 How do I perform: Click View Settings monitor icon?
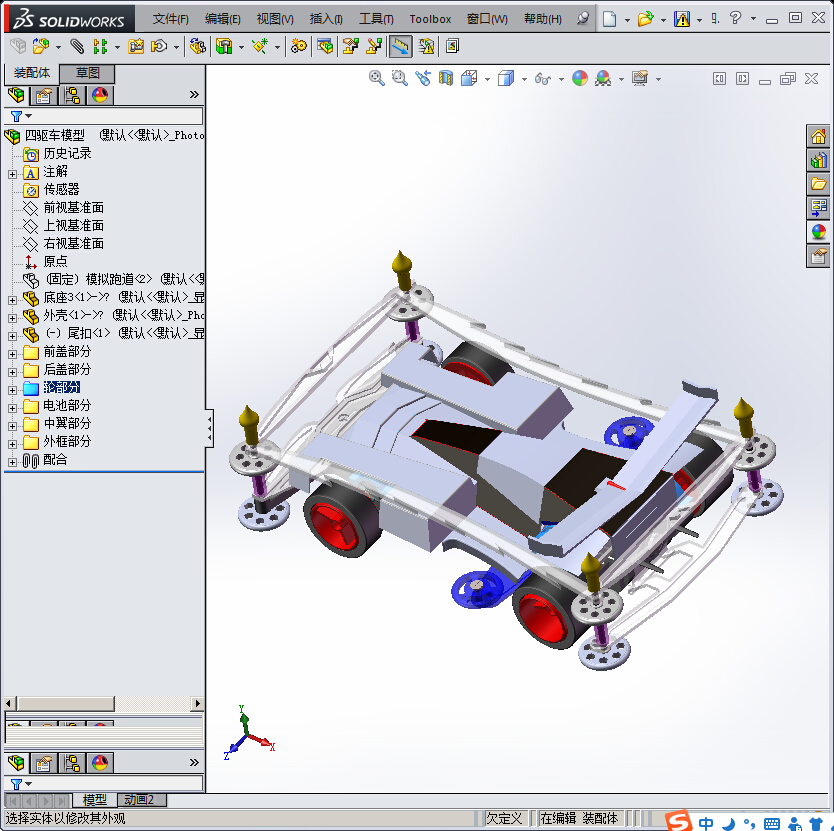(640, 79)
